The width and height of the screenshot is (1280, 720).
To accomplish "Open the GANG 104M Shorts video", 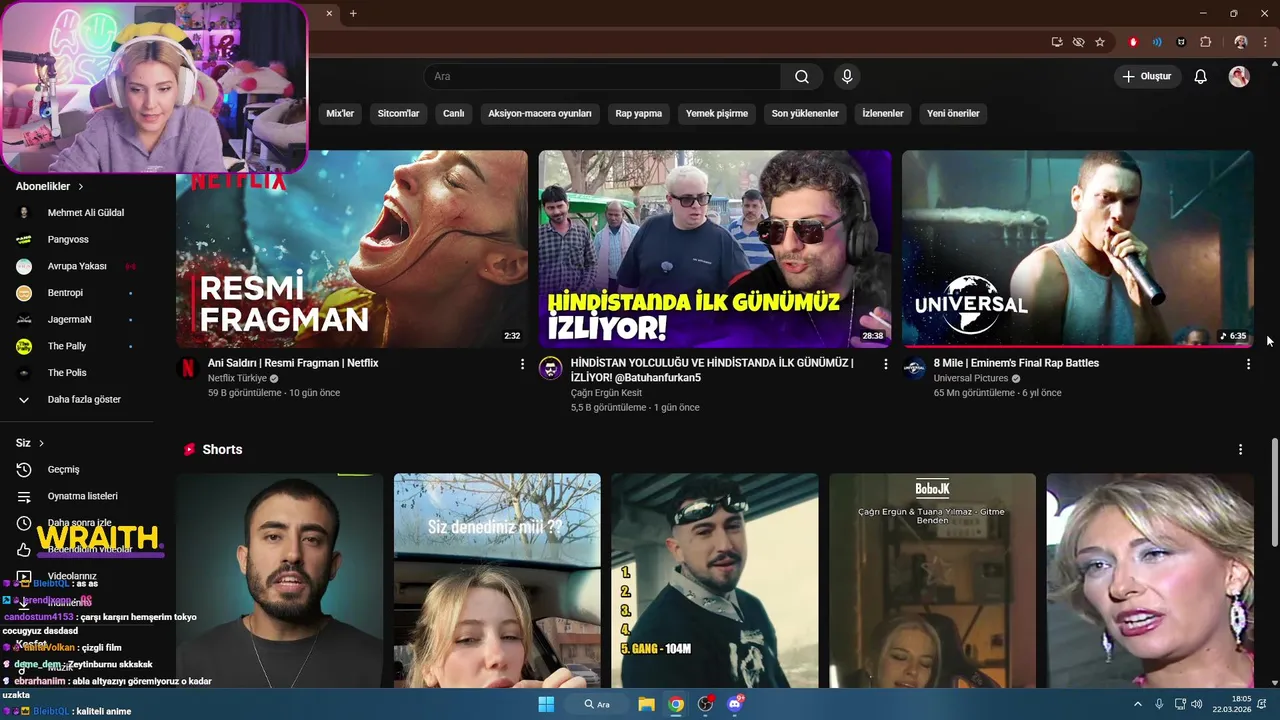I will [715, 580].
